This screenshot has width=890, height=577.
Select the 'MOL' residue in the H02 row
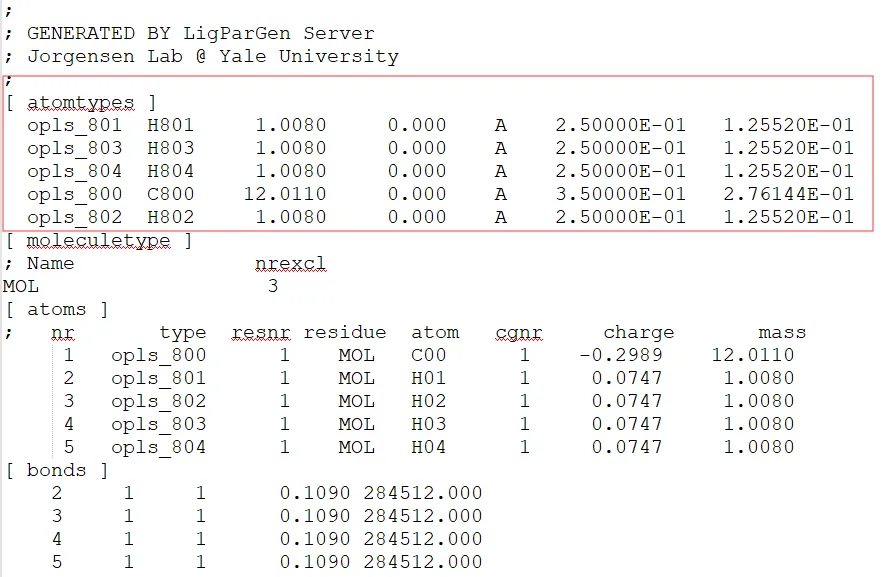tap(356, 402)
